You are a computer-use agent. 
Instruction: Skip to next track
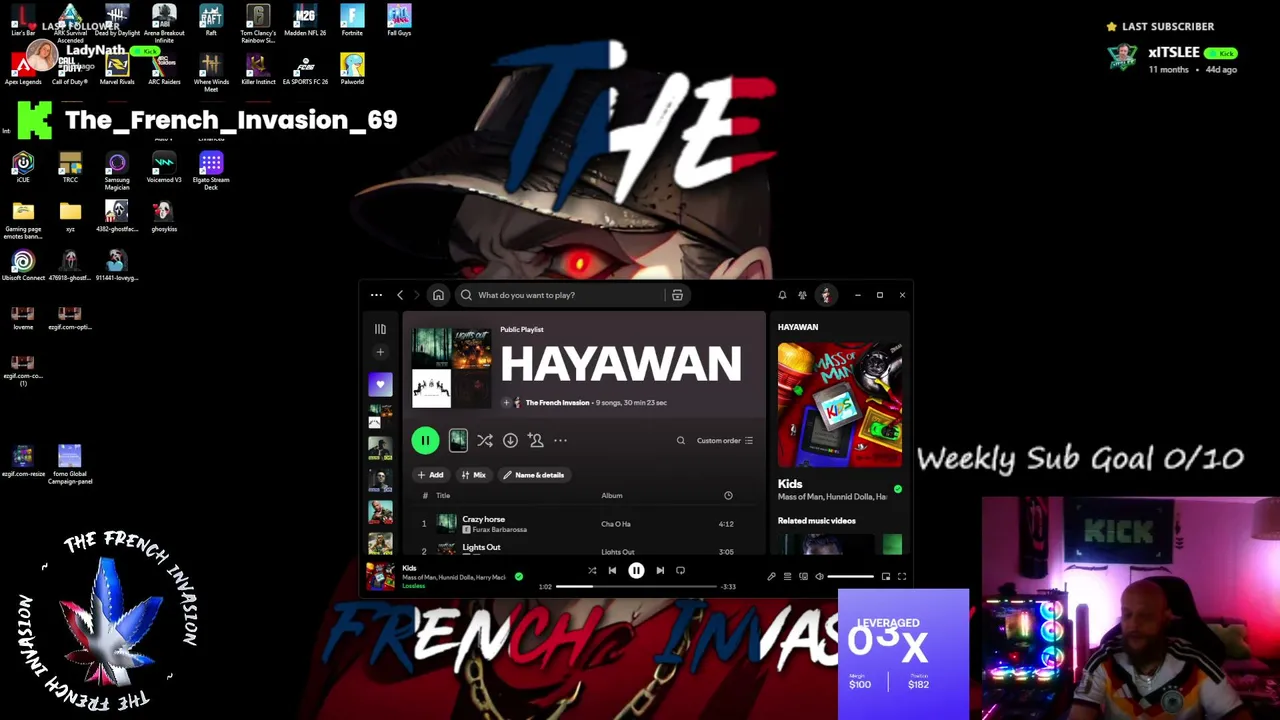point(660,570)
